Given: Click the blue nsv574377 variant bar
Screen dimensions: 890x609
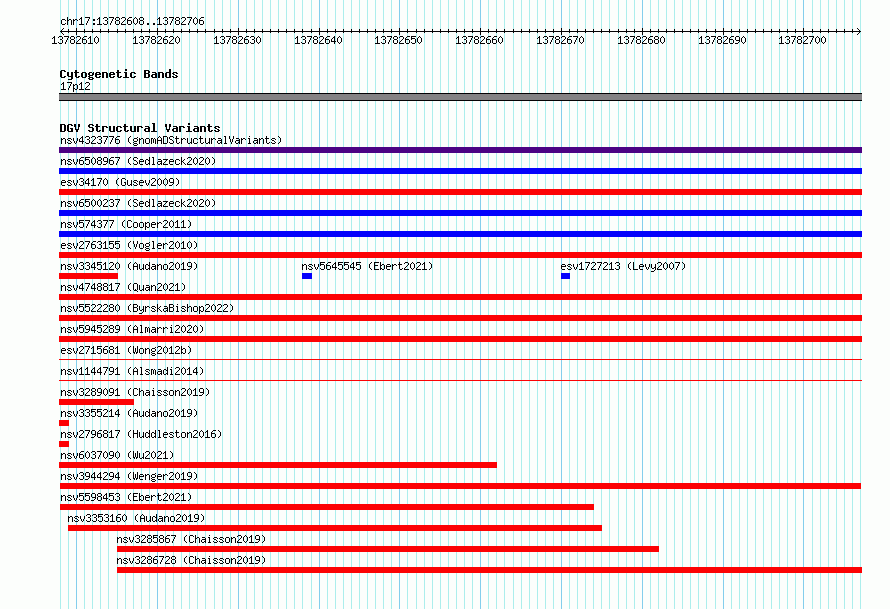Looking at the screenshot, I should click(x=460, y=234).
